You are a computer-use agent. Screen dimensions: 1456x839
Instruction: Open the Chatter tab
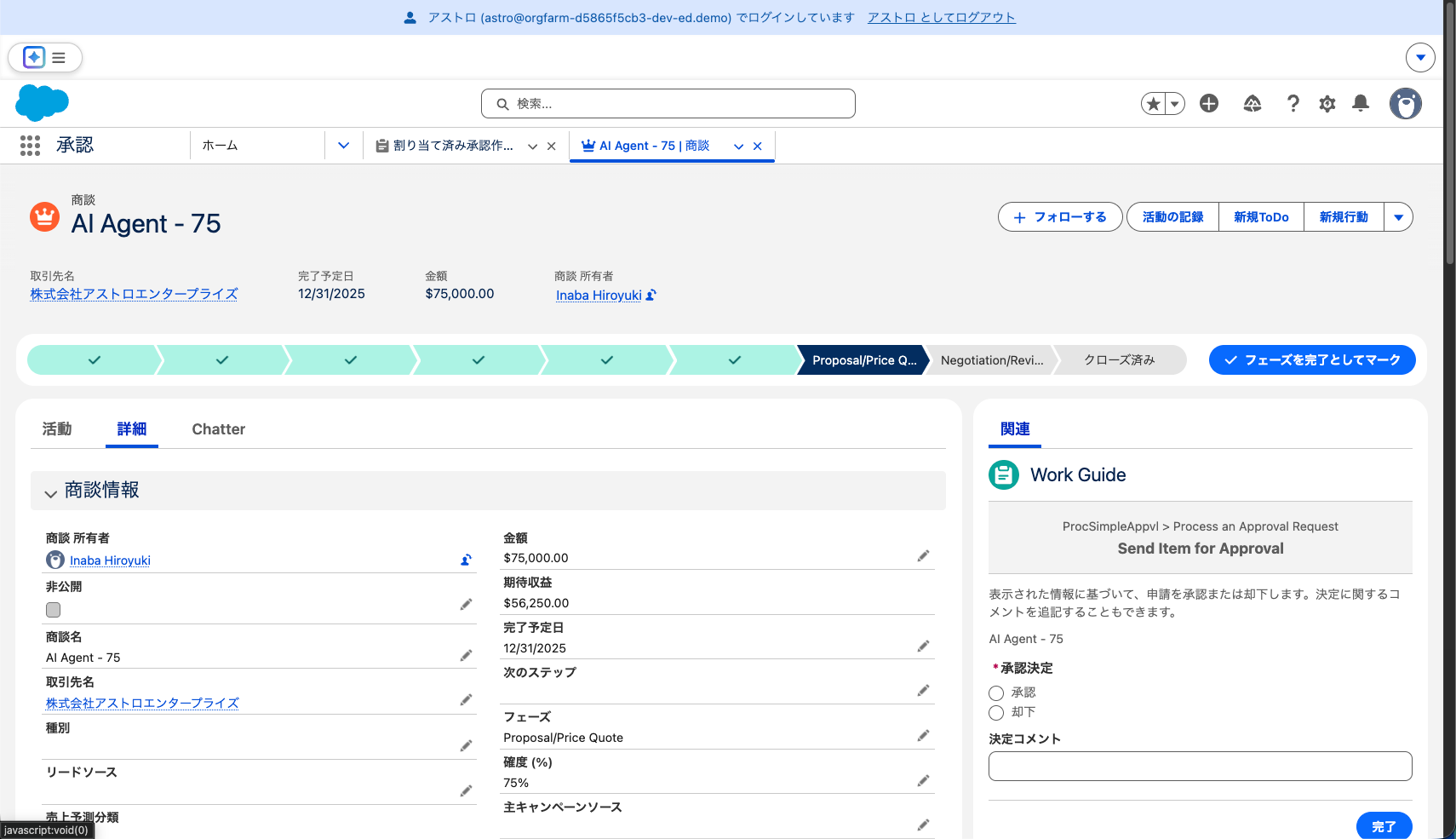[x=219, y=429]
